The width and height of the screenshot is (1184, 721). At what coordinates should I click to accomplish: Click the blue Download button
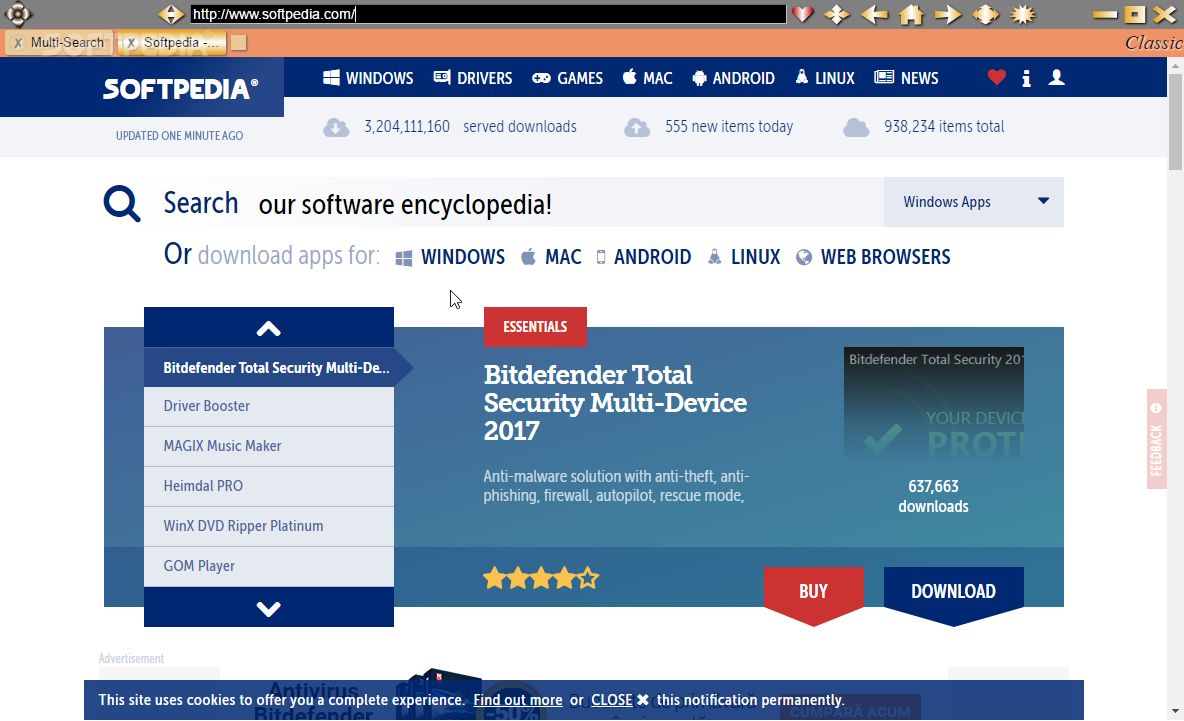[x=954, y=595]
